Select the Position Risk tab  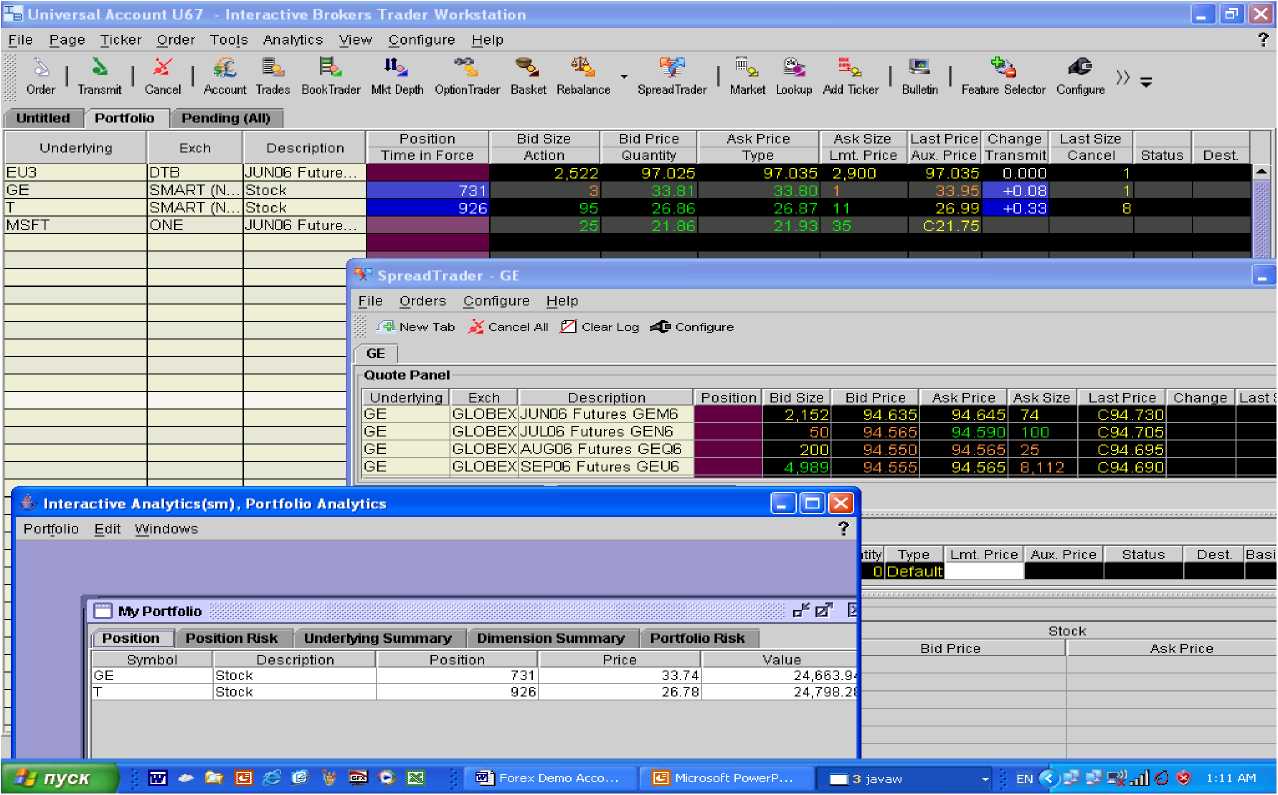[x=232, y=638]
